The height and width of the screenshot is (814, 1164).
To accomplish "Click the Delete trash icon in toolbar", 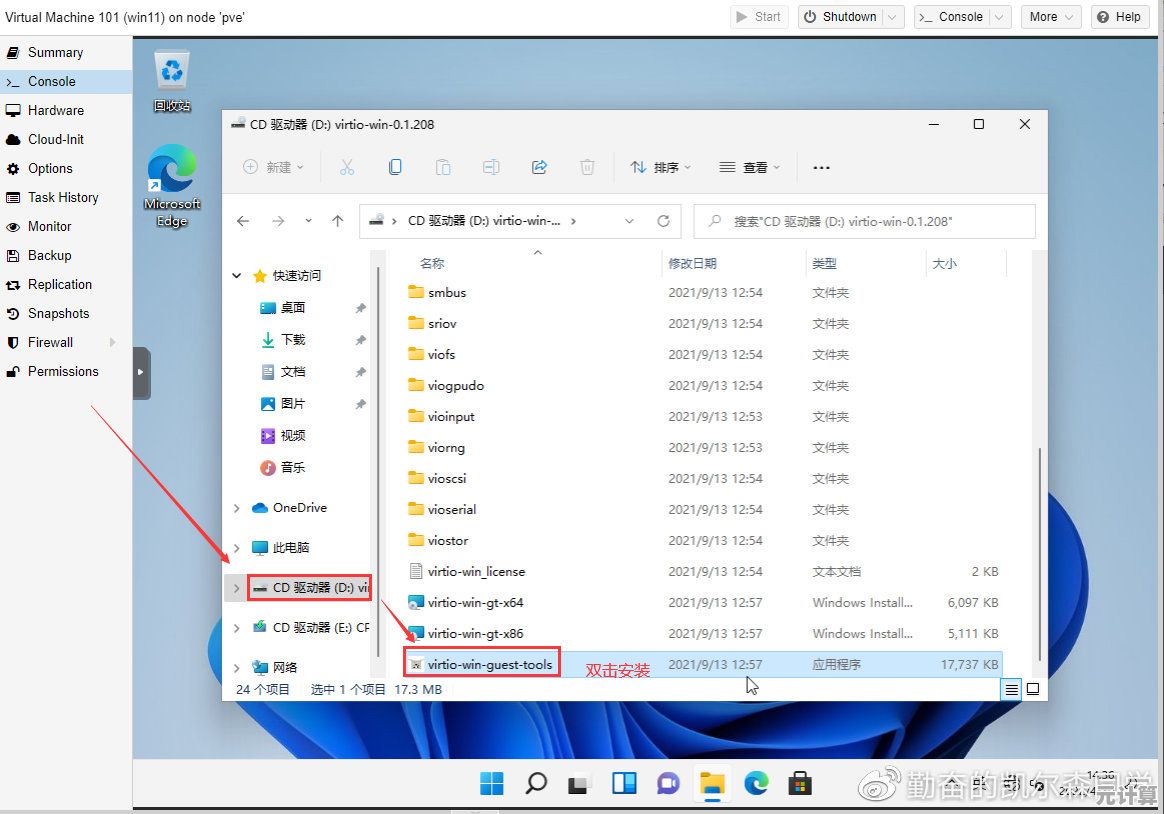I will pyautogui.click(x=588, y=167).
